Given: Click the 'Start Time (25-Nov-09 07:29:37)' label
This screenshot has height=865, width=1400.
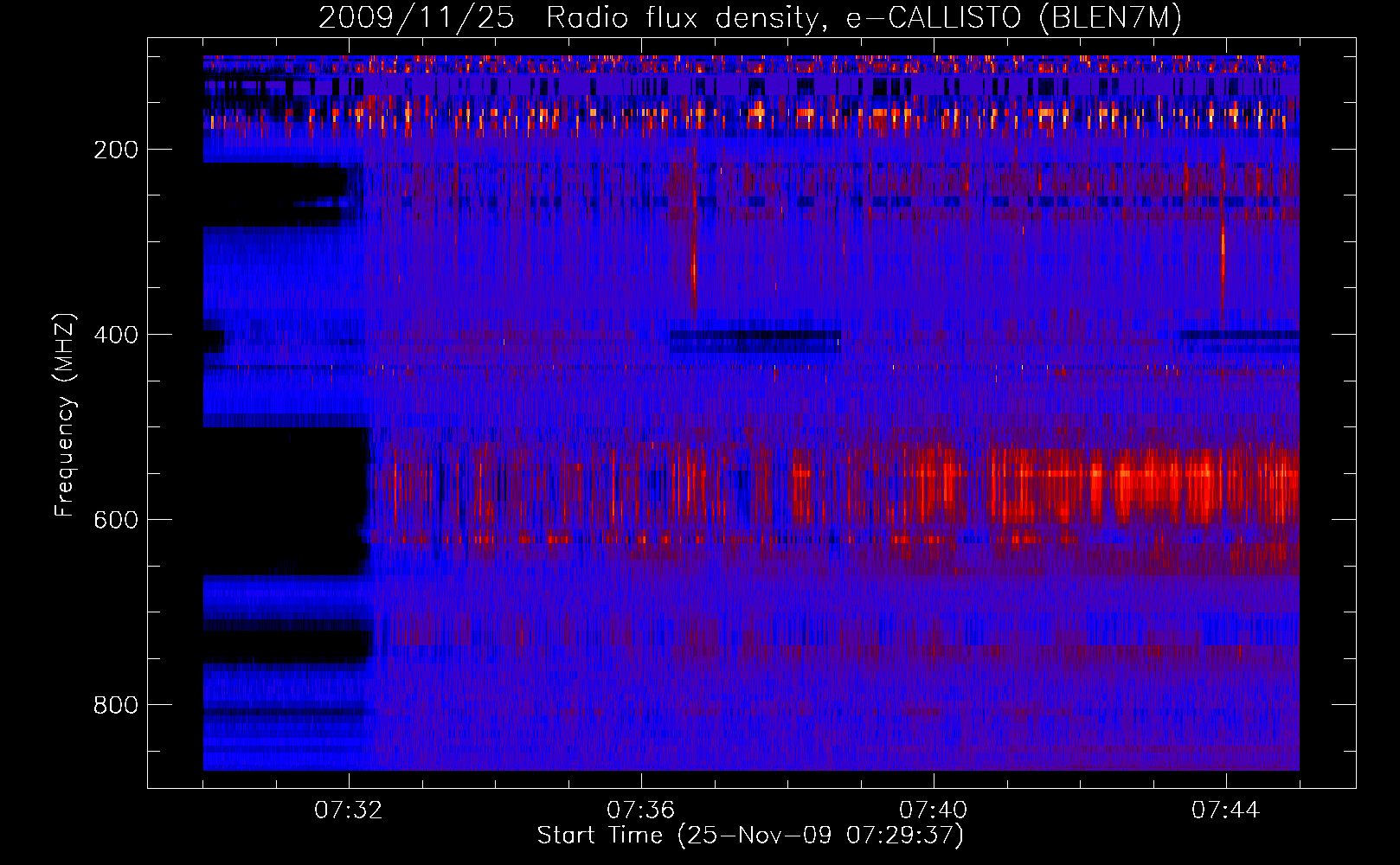Looking at the screenshot, I should (x=750, y=836).
